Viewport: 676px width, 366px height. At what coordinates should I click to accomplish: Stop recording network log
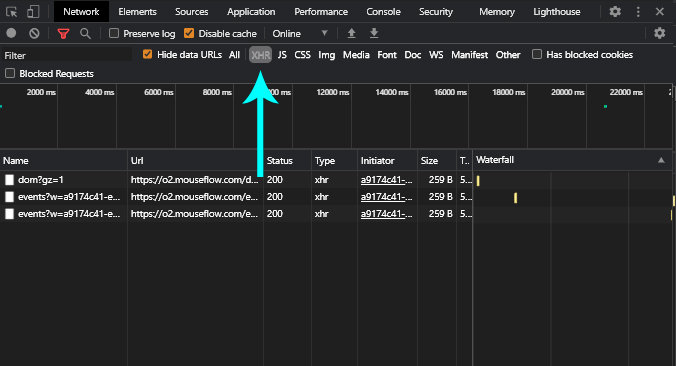click(11, 33)
